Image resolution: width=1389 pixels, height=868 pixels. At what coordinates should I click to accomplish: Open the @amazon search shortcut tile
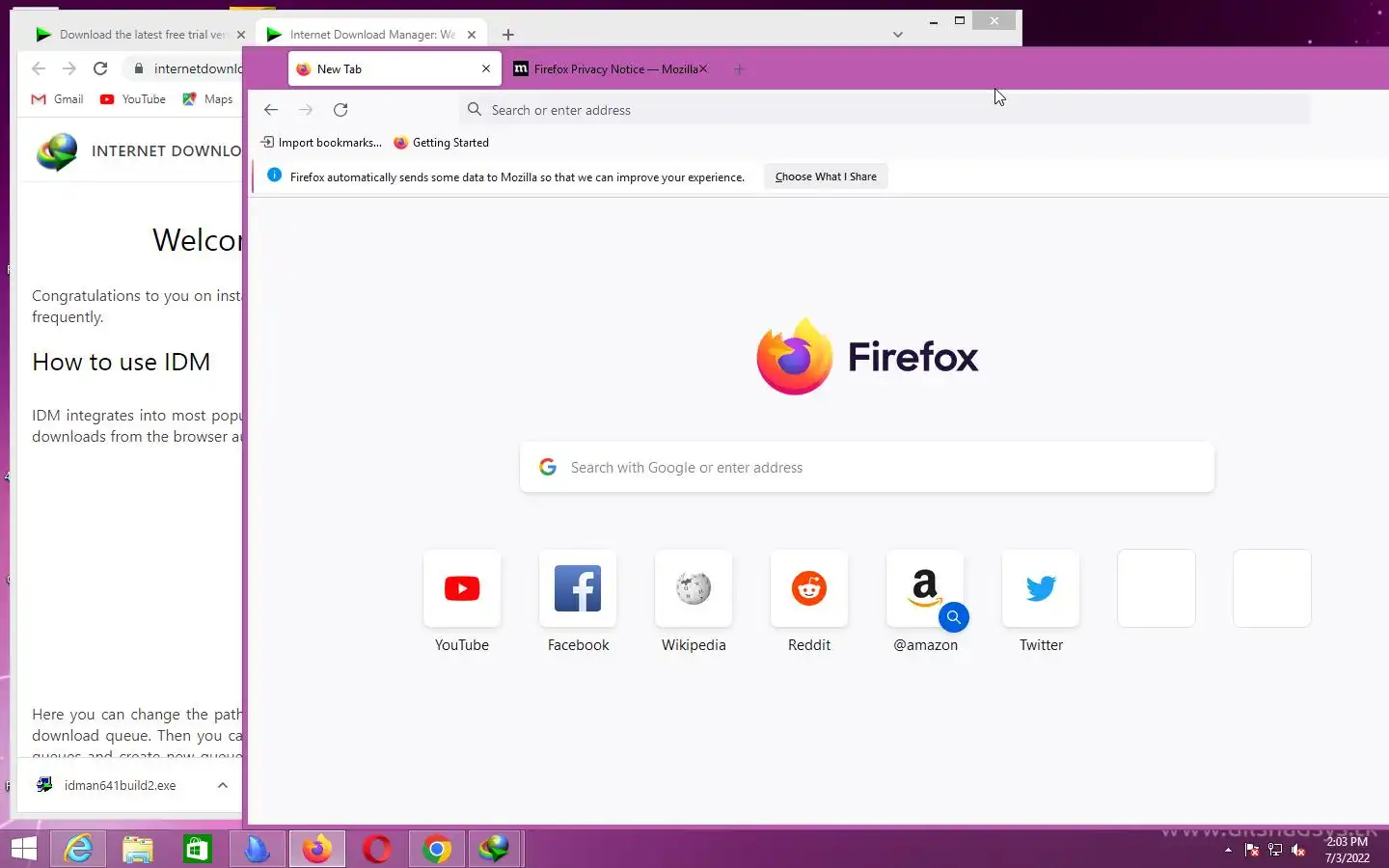(x=925, y=588)
